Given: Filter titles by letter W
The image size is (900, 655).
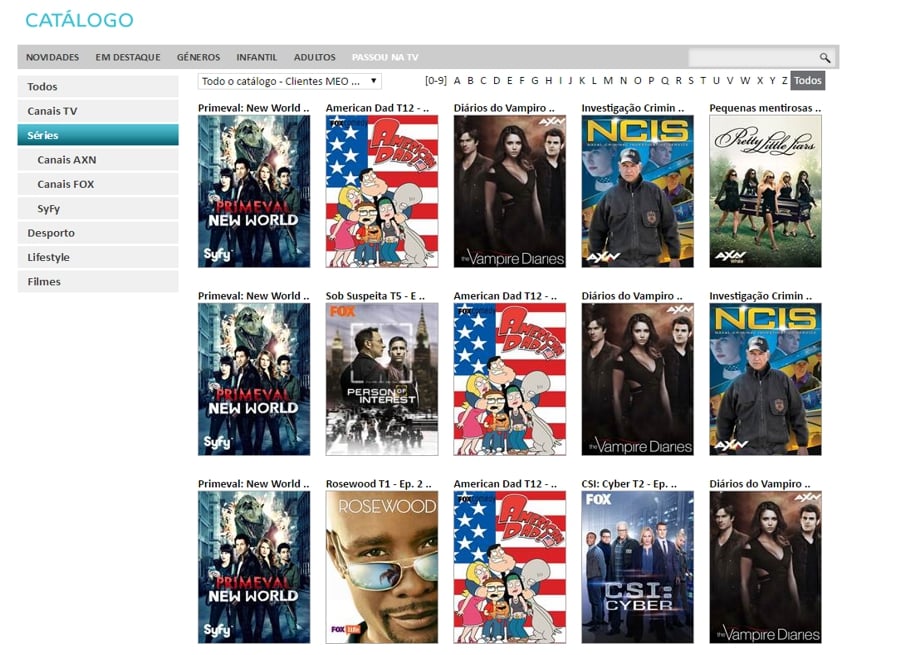Looking at the screenshot, I should (x=745, y=80).
